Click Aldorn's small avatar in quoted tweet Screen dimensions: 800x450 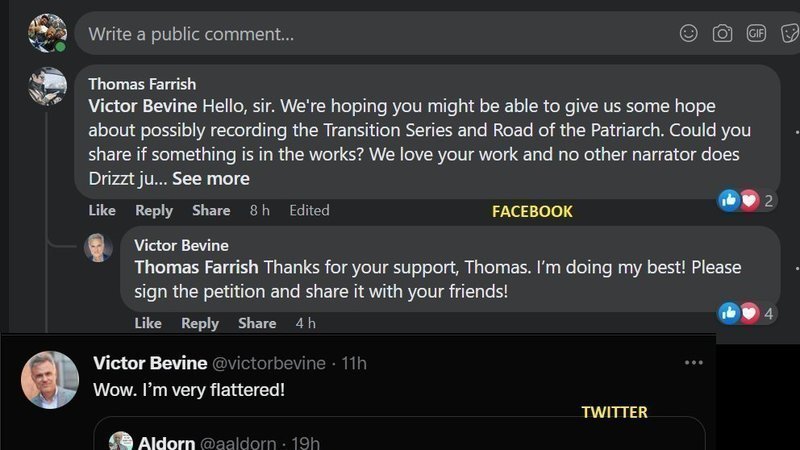[x=121, y=442]
